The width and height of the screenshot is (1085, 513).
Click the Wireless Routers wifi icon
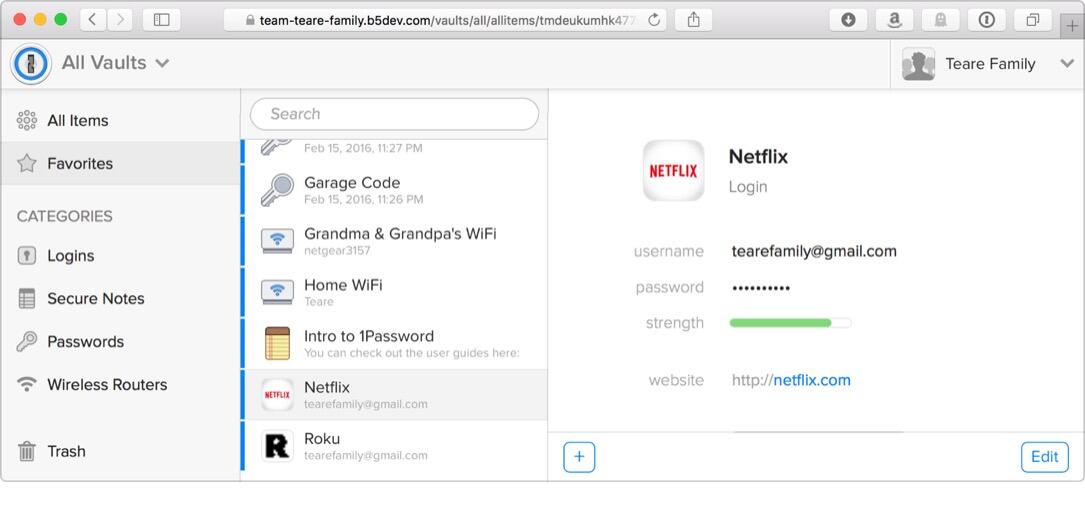[x=26, y=384]
